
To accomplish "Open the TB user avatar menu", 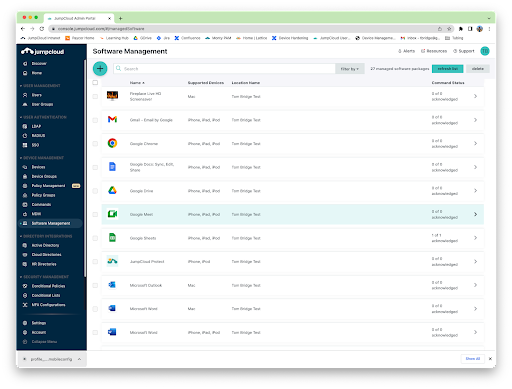I will [x=485, y=51].
